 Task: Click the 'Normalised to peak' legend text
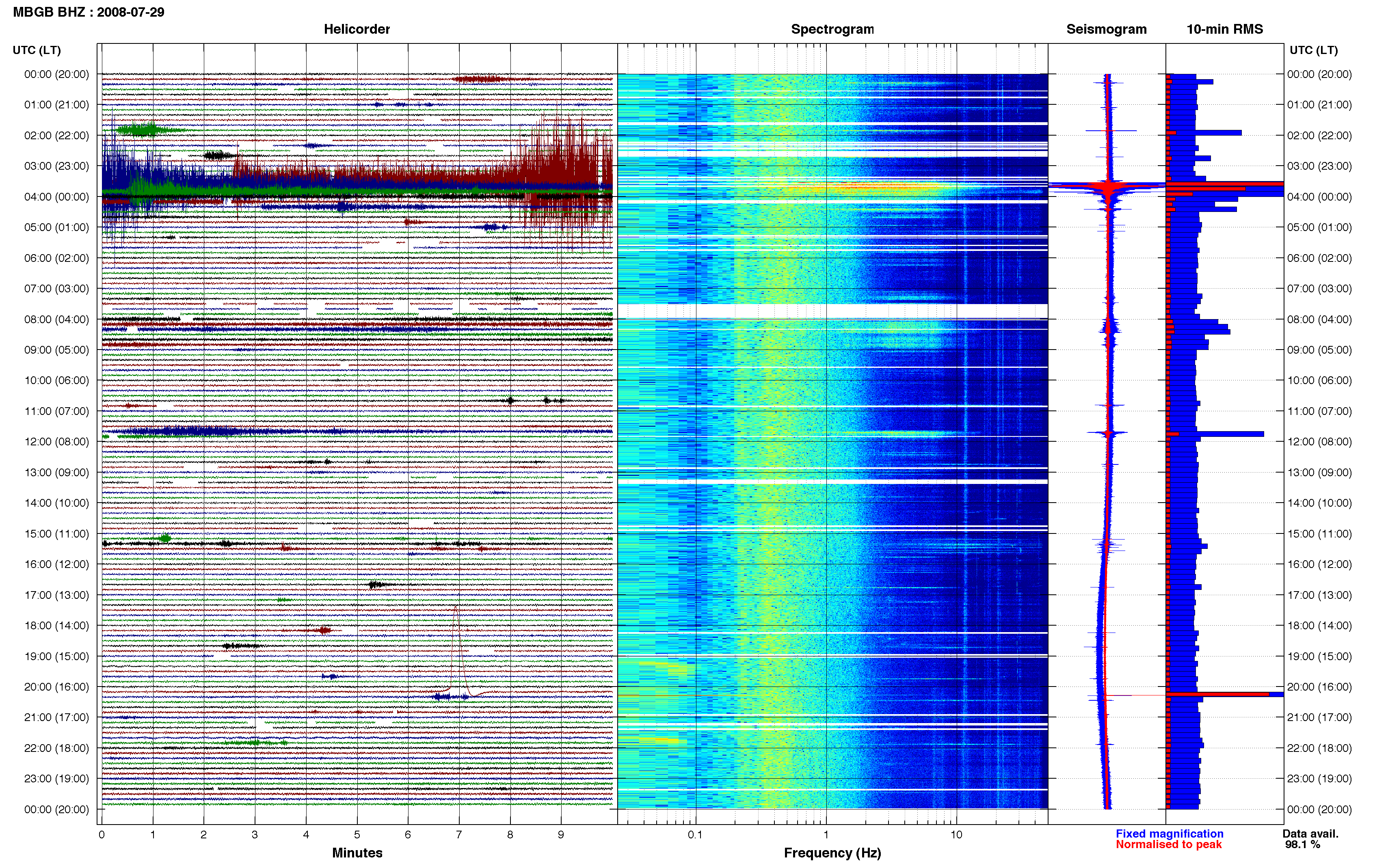[1169, 844]
